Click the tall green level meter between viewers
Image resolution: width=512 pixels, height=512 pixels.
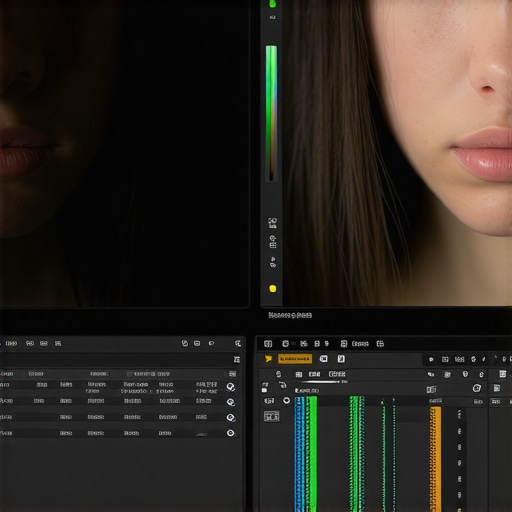click(271, 113)
